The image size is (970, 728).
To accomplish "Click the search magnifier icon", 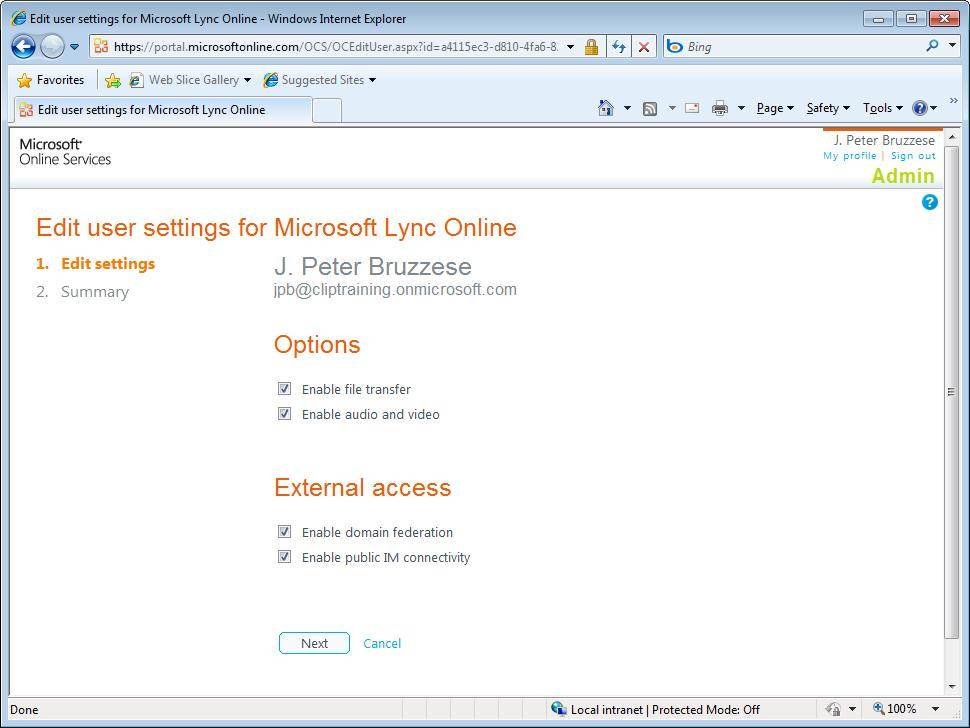I will pos(932,45).
